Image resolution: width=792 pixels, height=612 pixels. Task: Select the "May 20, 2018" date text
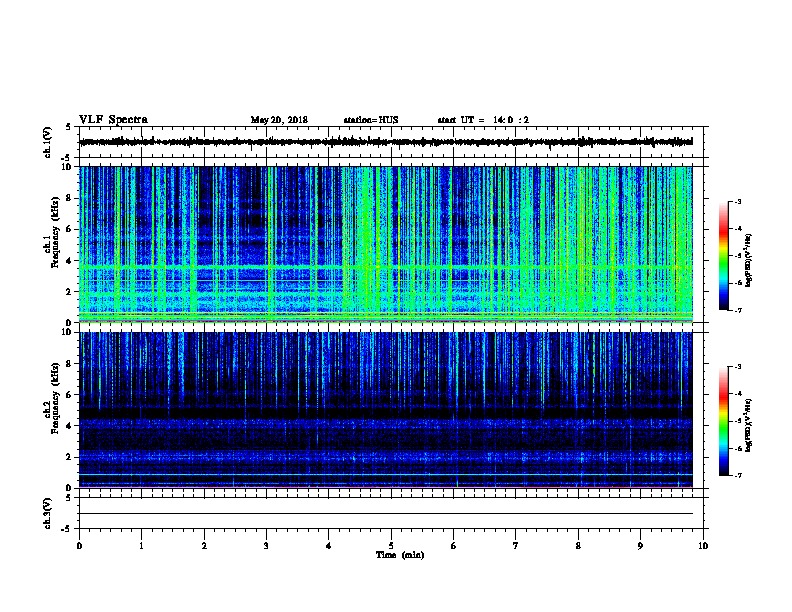tap(279, 120)
